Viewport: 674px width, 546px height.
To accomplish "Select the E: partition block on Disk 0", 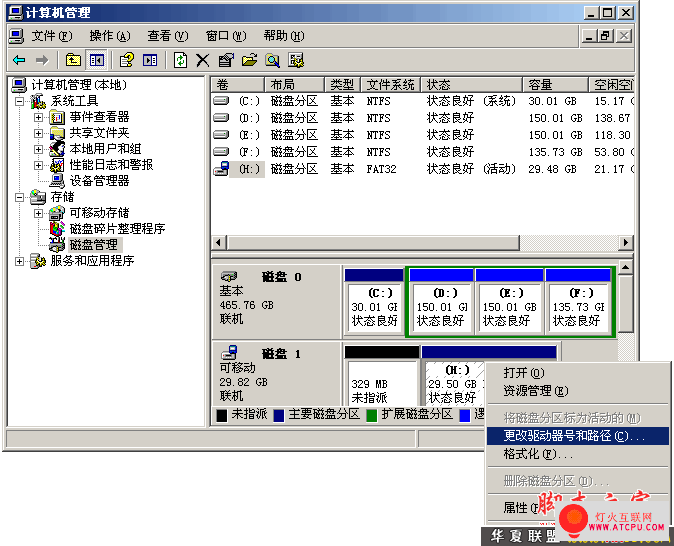I will pyautogui.click(x=509, y=301).
